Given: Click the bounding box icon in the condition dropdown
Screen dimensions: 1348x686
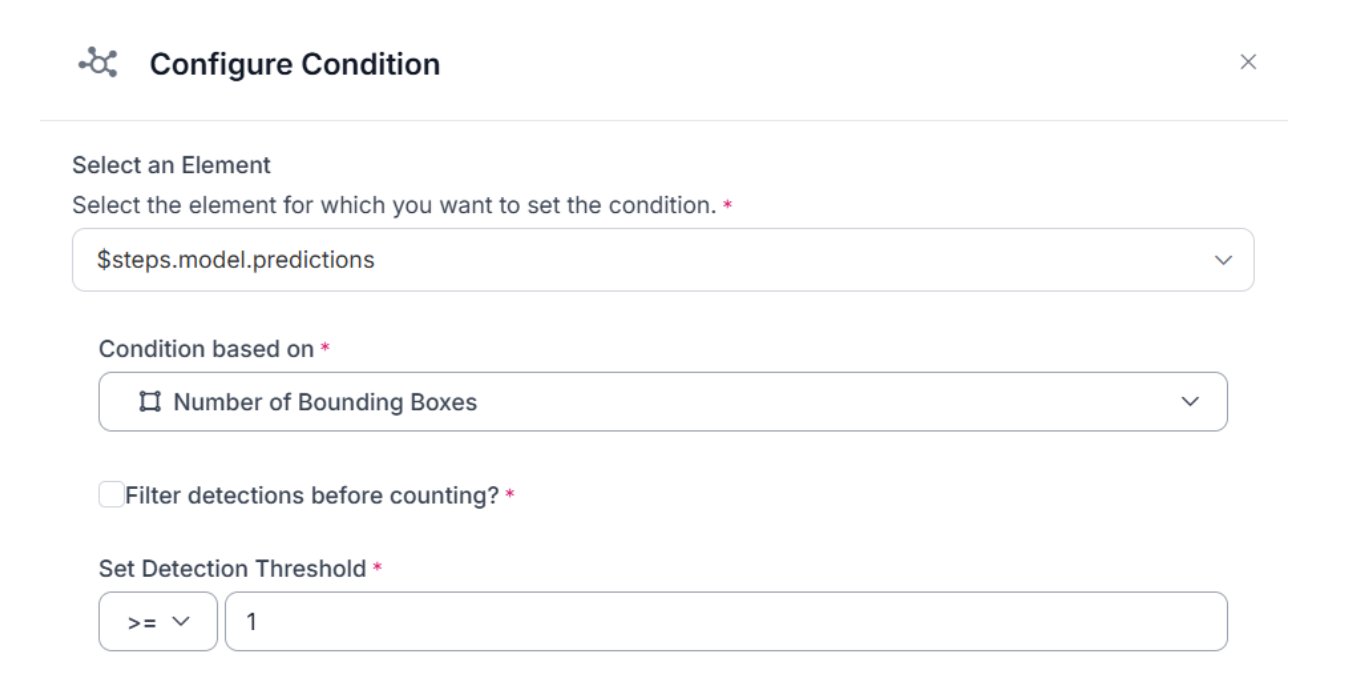Looking at the screenshot, I should (x=150, y=402).
